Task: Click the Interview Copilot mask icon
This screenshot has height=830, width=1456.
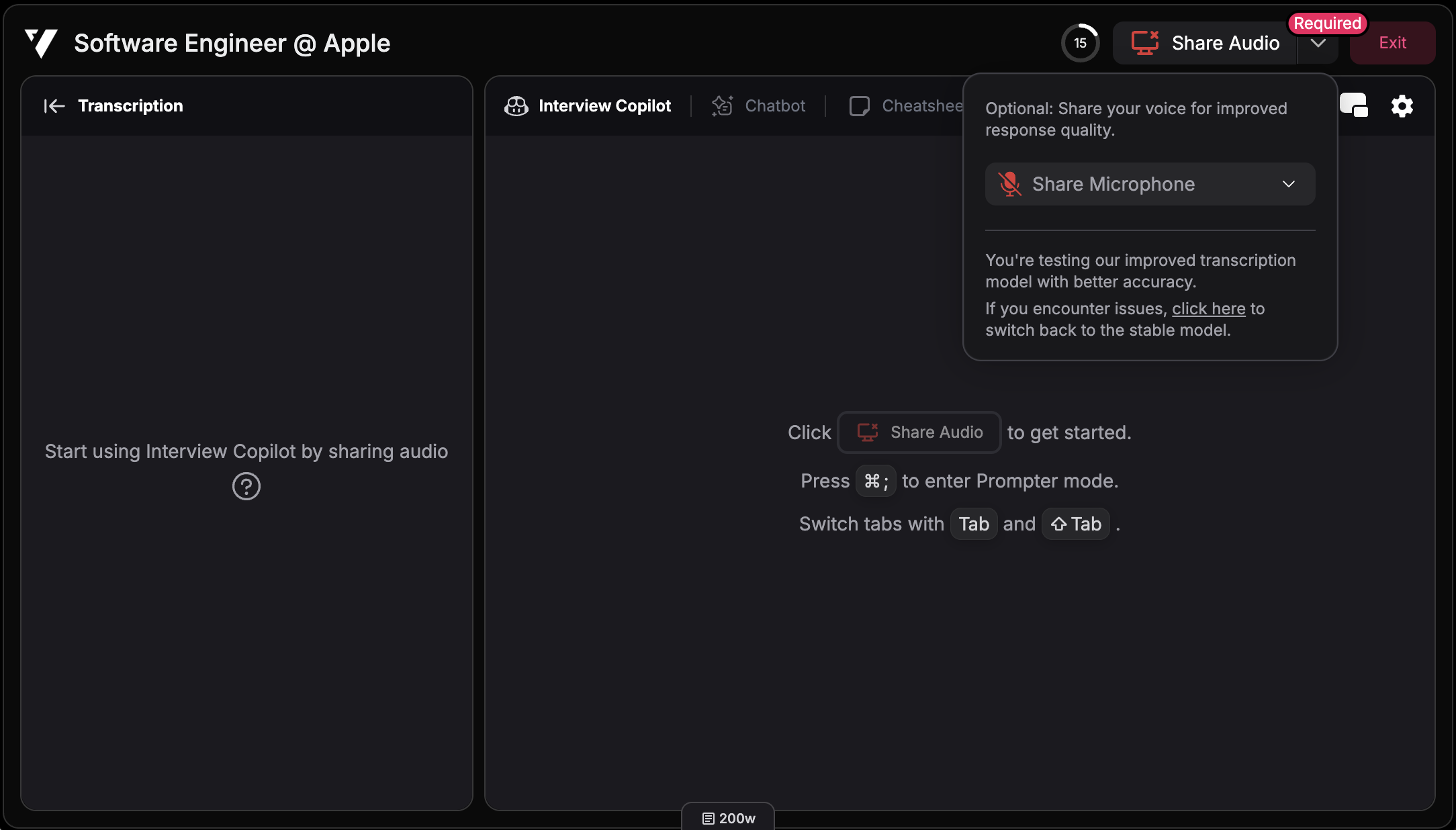Action: point(516,106)
